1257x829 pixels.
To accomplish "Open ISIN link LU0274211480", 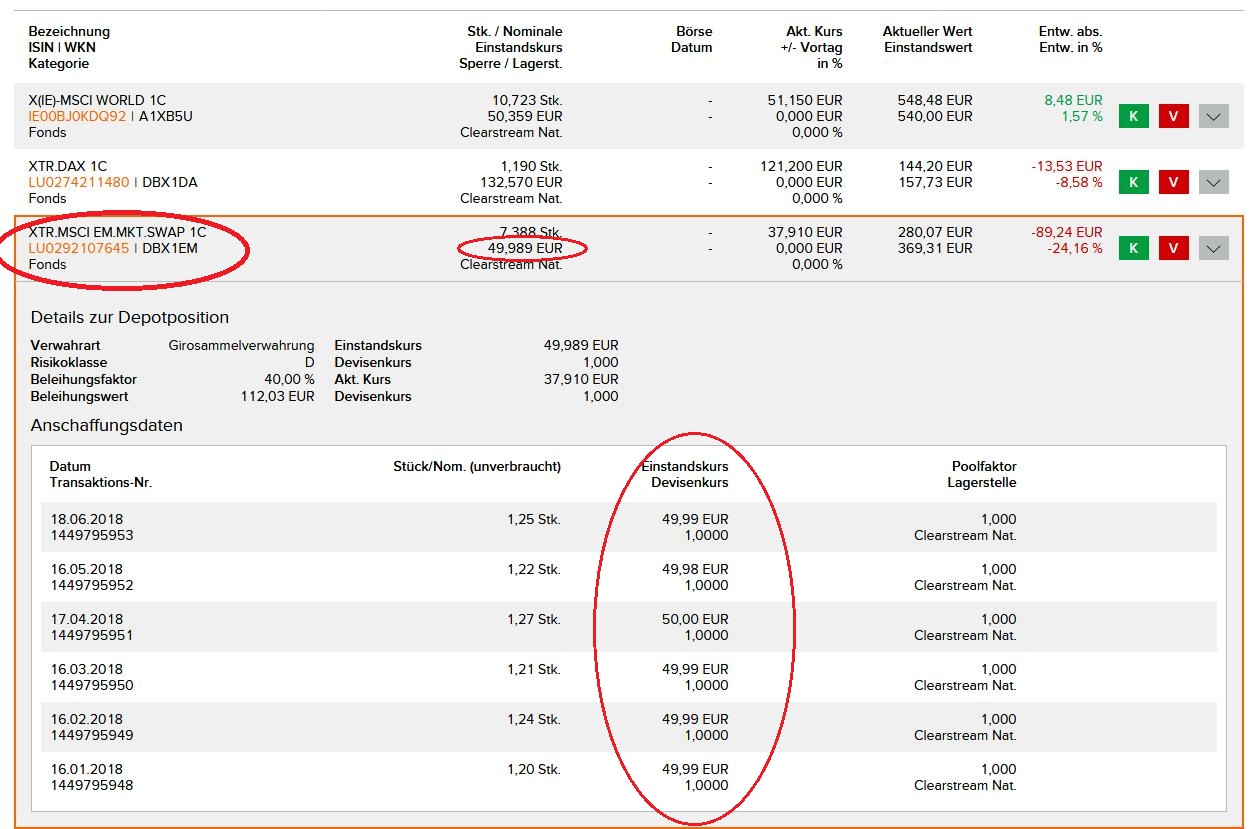I will [79, 182].
